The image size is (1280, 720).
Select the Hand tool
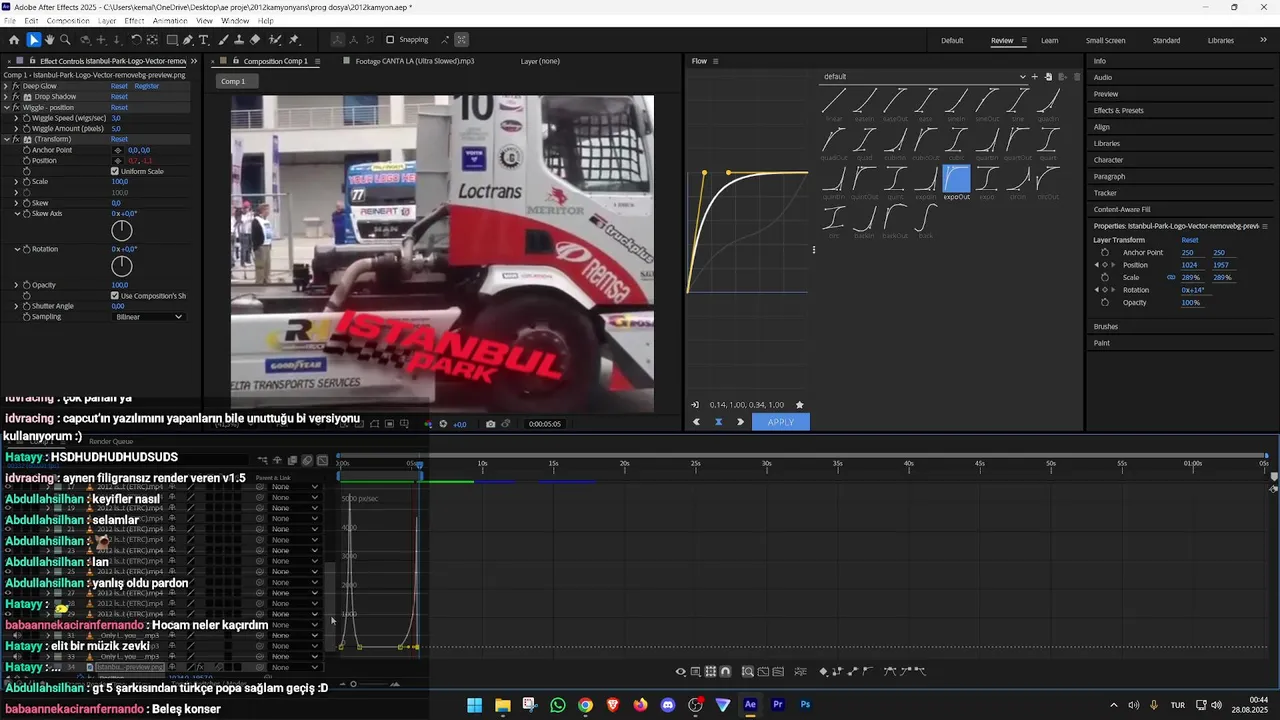[49, 40]
